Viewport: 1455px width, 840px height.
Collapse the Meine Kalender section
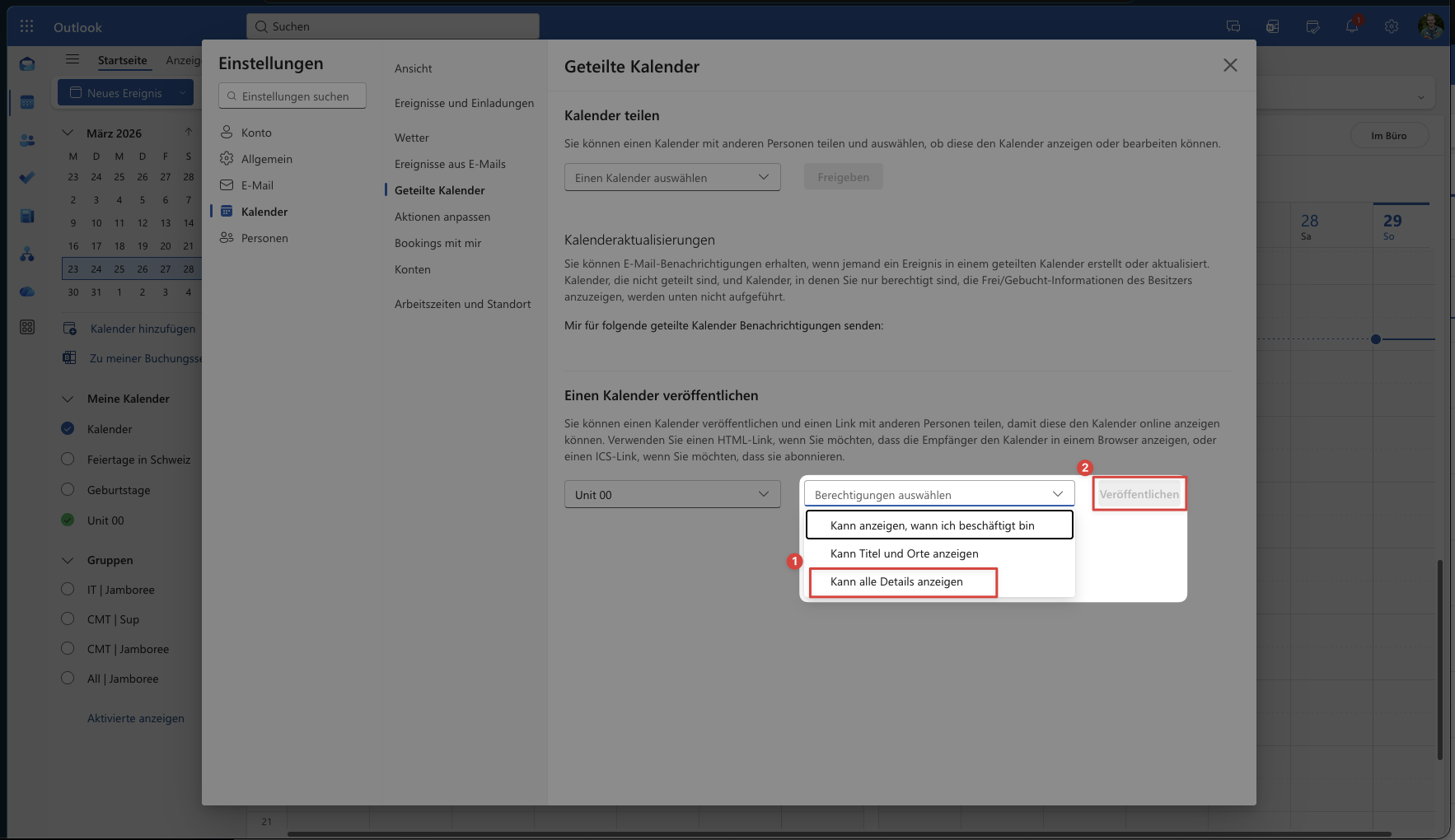[x=68, y=399]
